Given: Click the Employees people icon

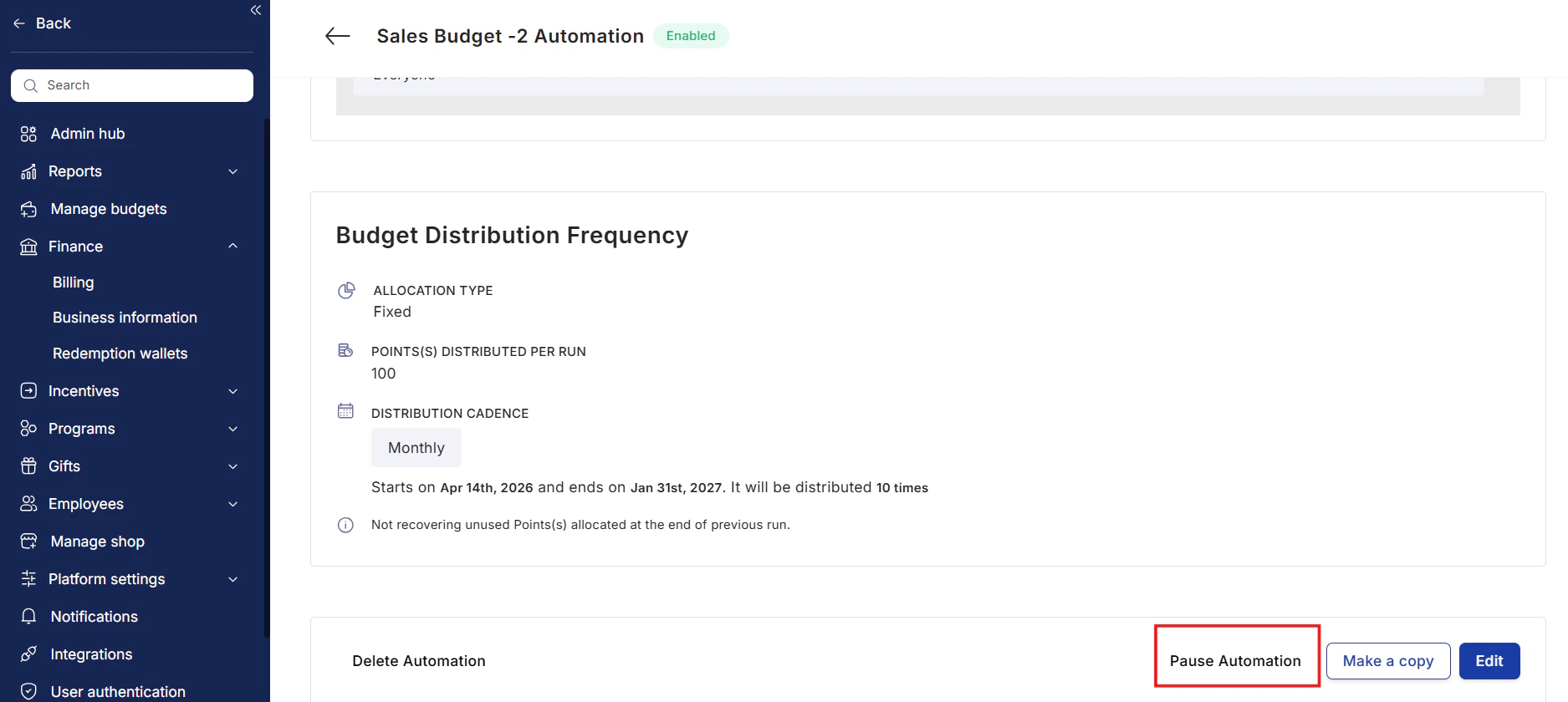Looking at the screenshot, I should coord(28,504).
